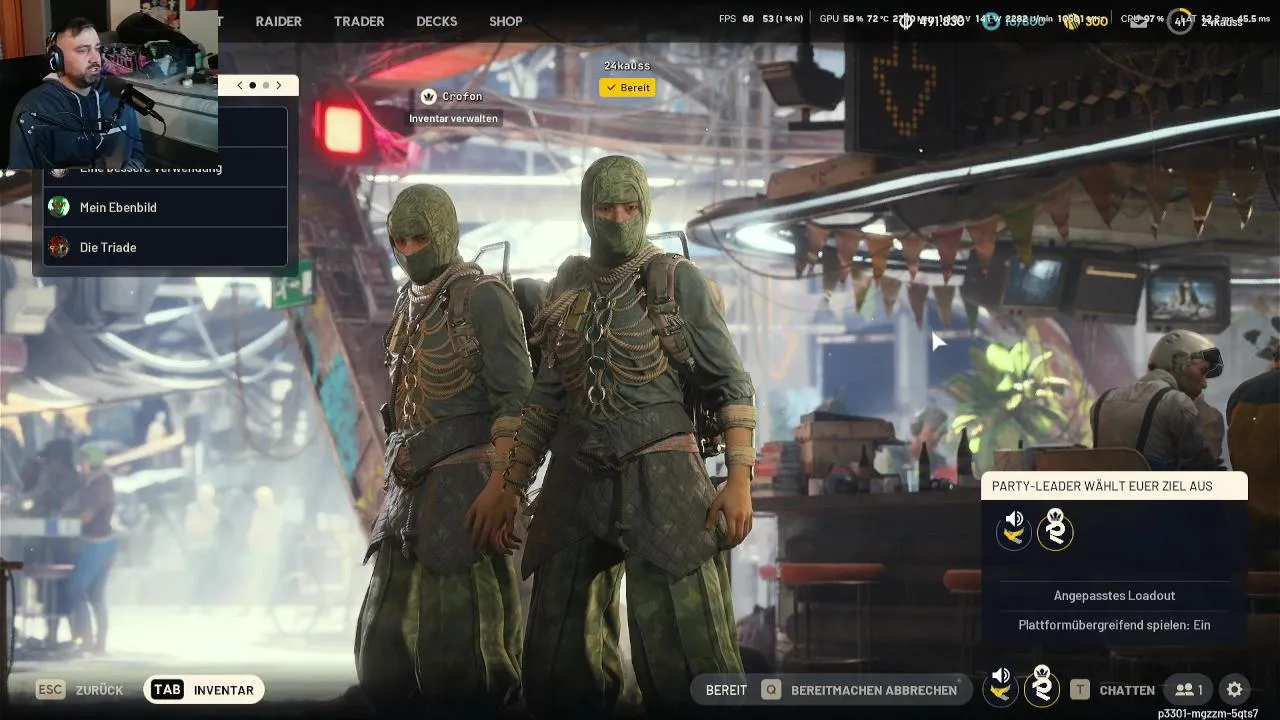Click the Crofon player name

pyautogui.click(x=462, y=96)
